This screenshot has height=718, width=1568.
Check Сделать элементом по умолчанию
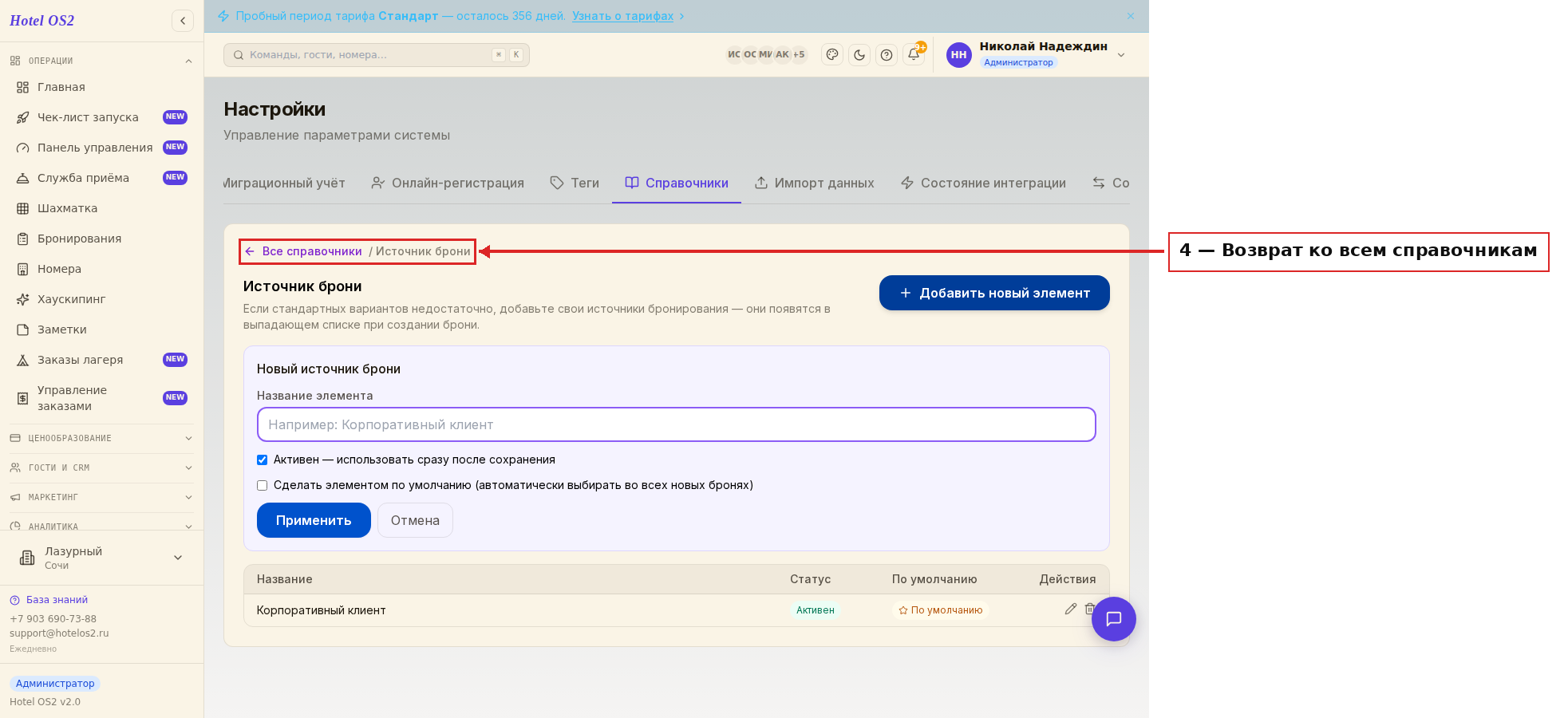pyautogui.click(x=262, y=485)
